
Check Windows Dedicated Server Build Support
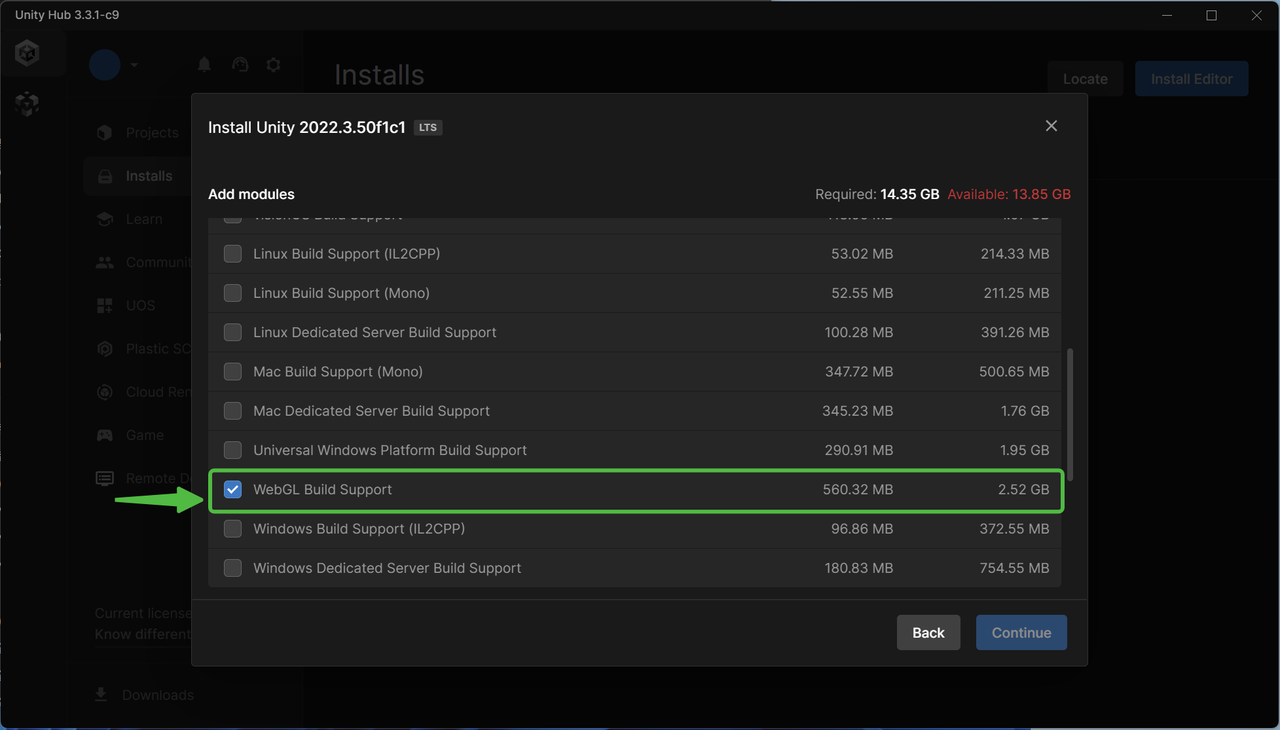pos(232,567)
